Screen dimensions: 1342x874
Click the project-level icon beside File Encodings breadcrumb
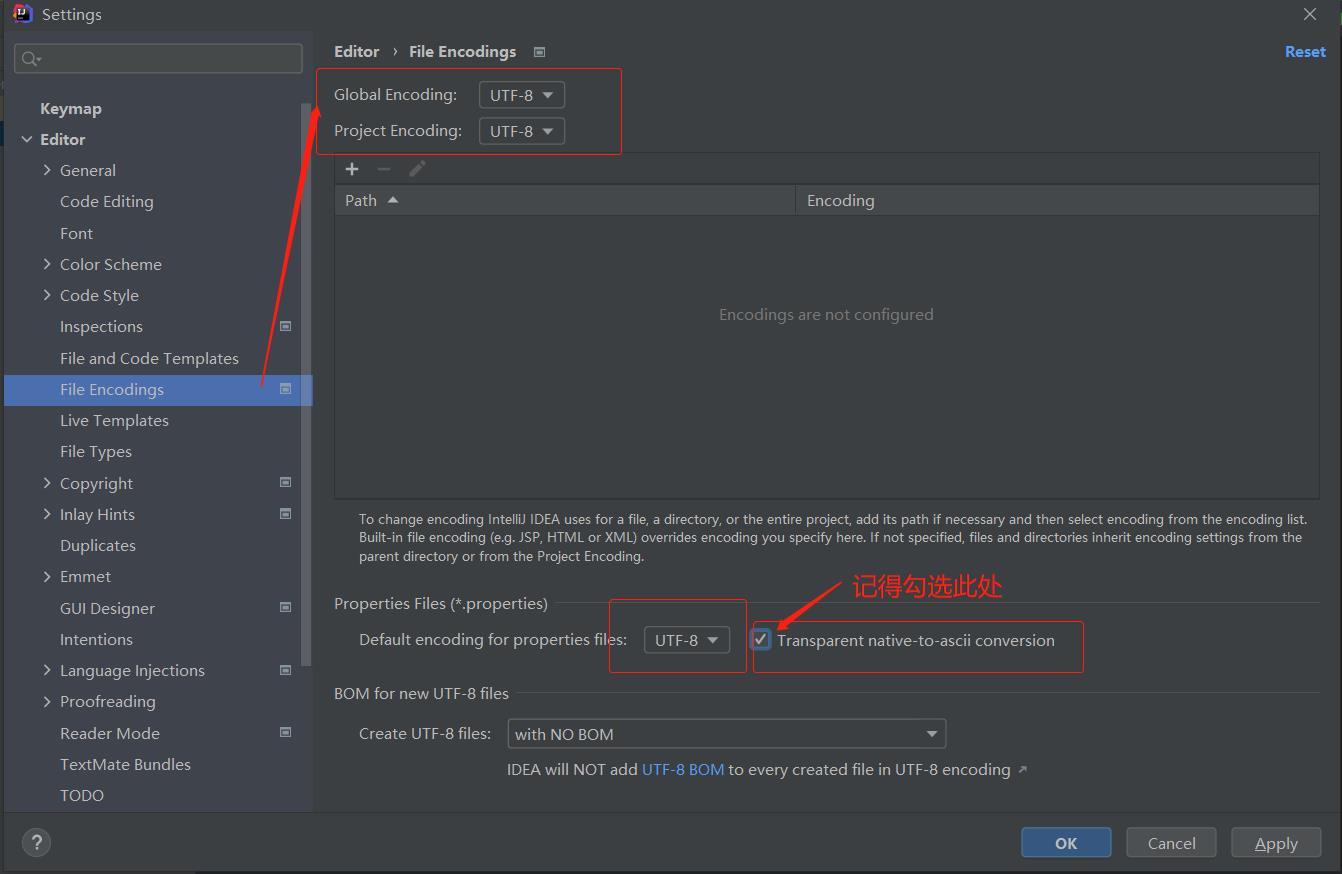tap(540, 52)
